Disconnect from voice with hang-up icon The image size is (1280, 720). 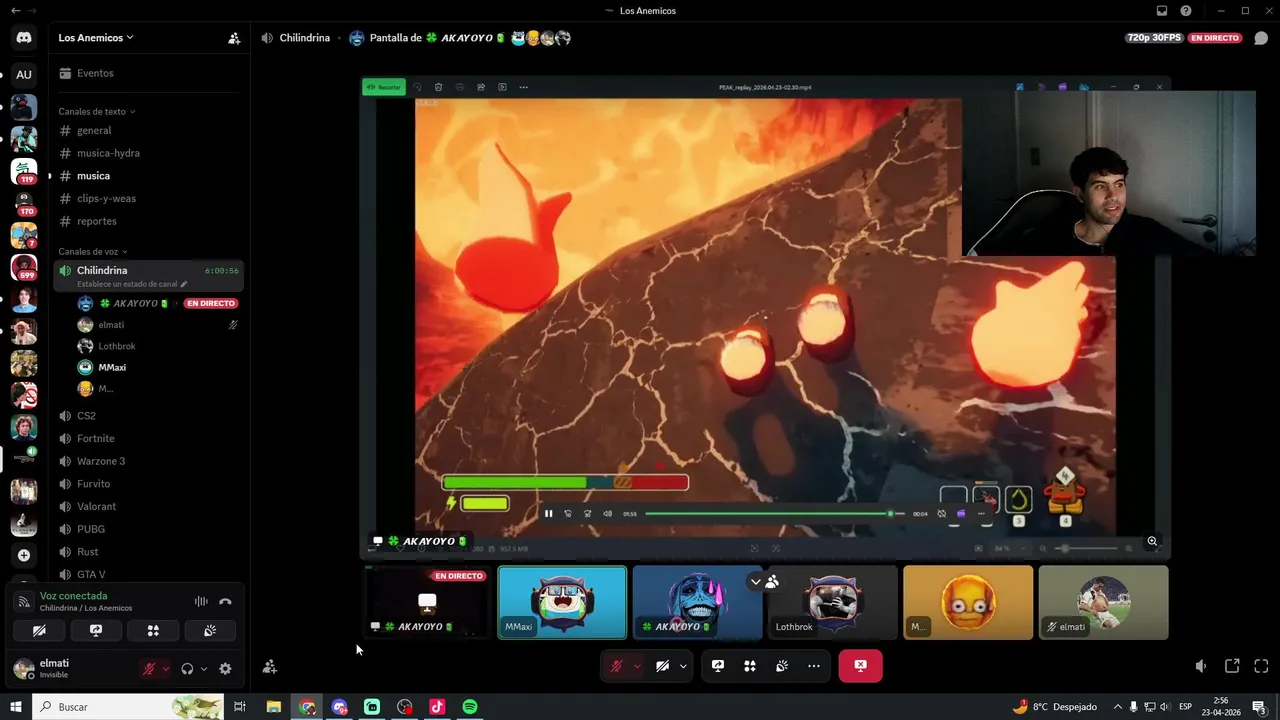tap(225, 602)
